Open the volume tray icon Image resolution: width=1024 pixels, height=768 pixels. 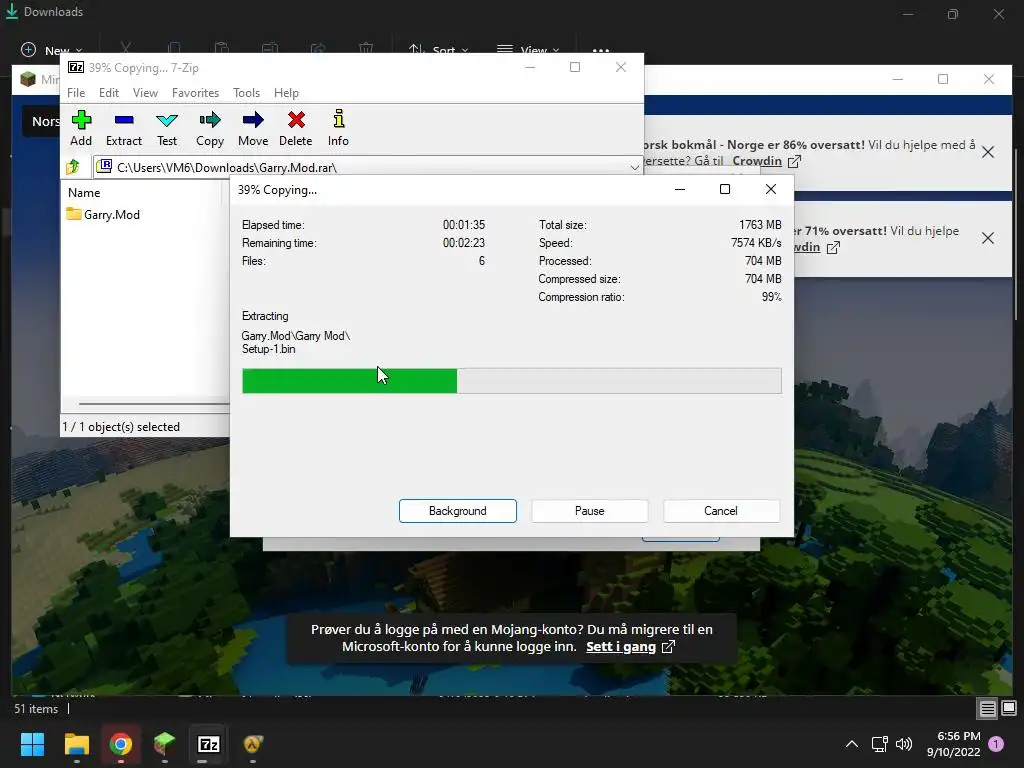[904, 744]
